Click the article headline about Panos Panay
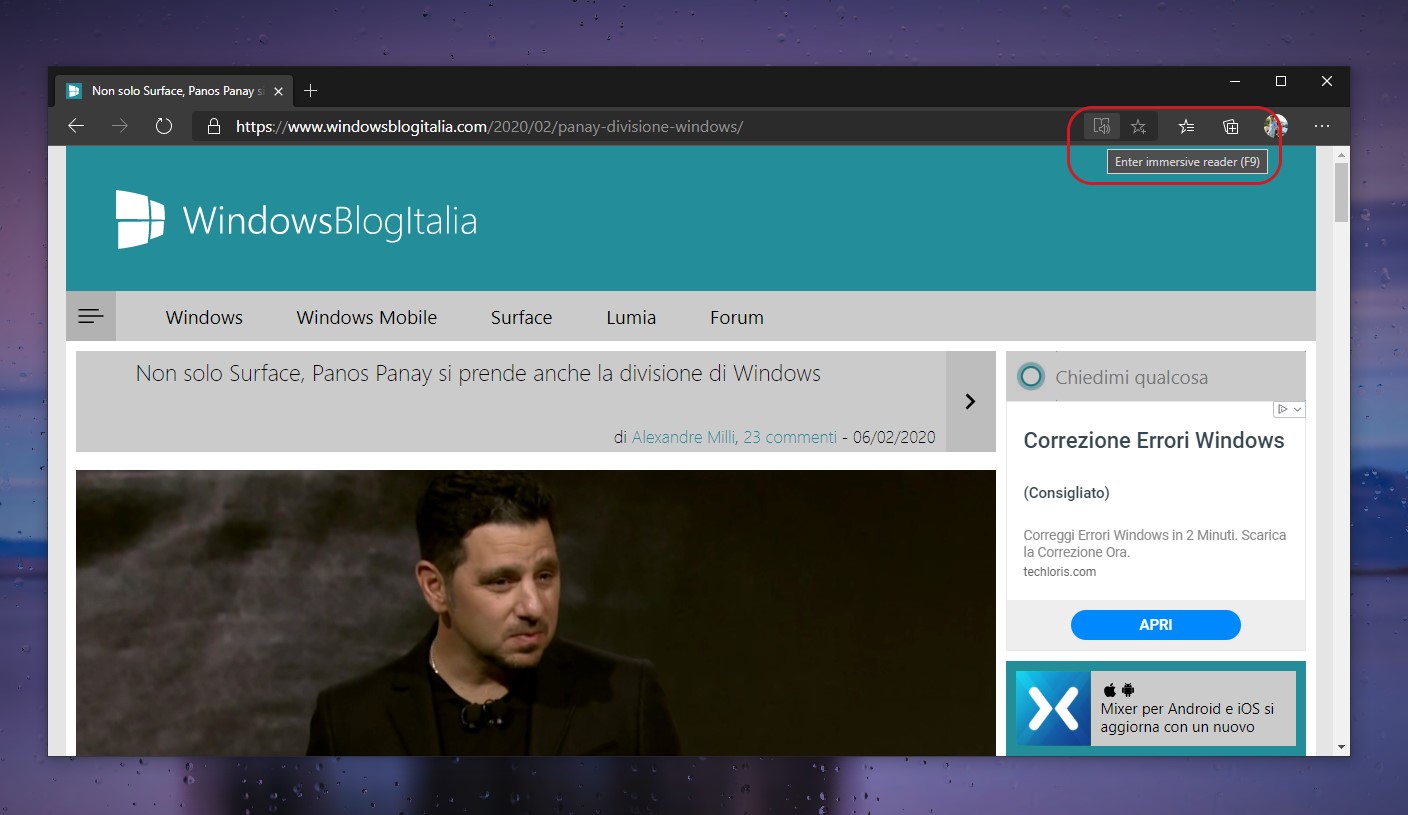 point(478,374)
